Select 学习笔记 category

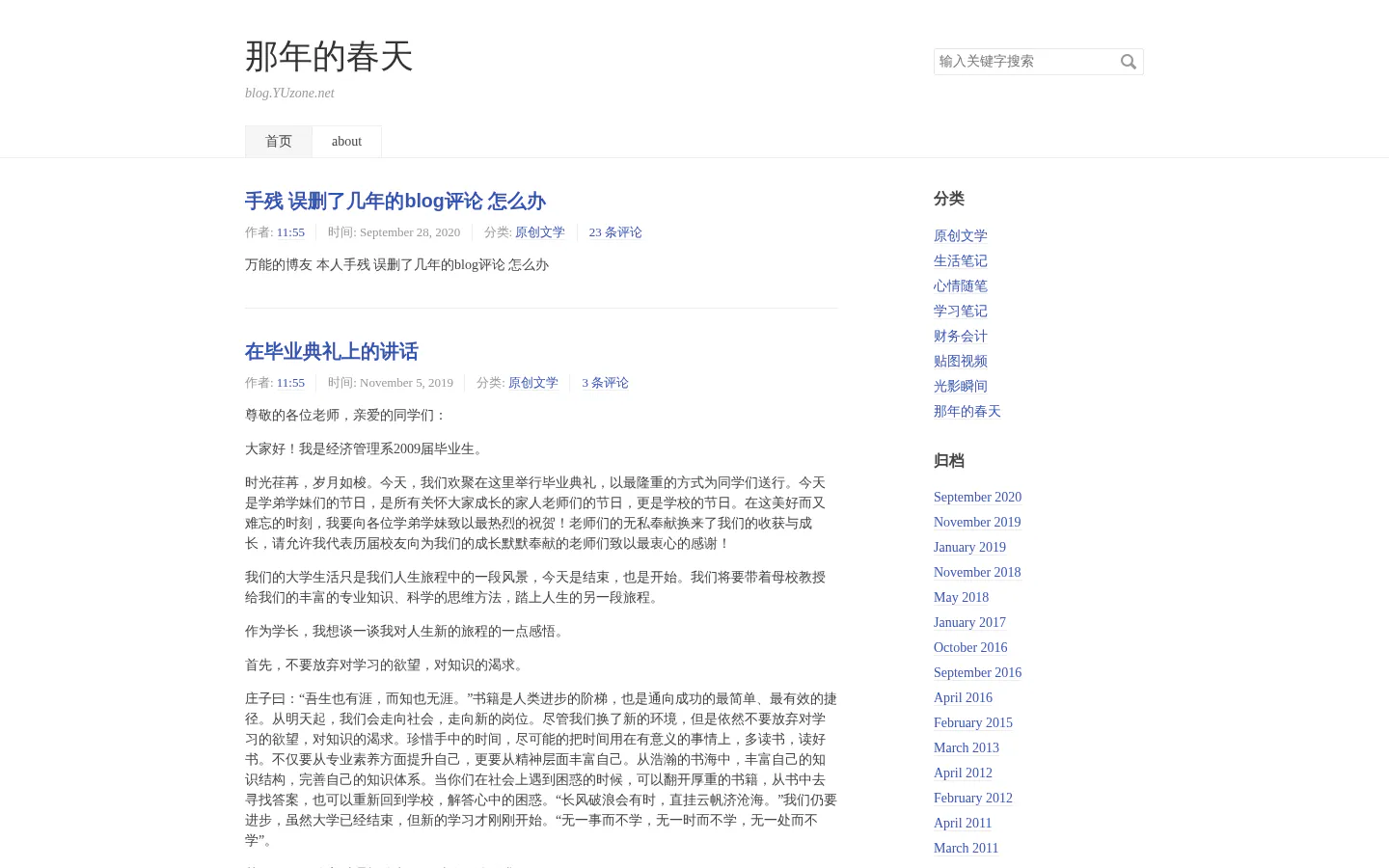pyautogui.click(x=961, y=312)
